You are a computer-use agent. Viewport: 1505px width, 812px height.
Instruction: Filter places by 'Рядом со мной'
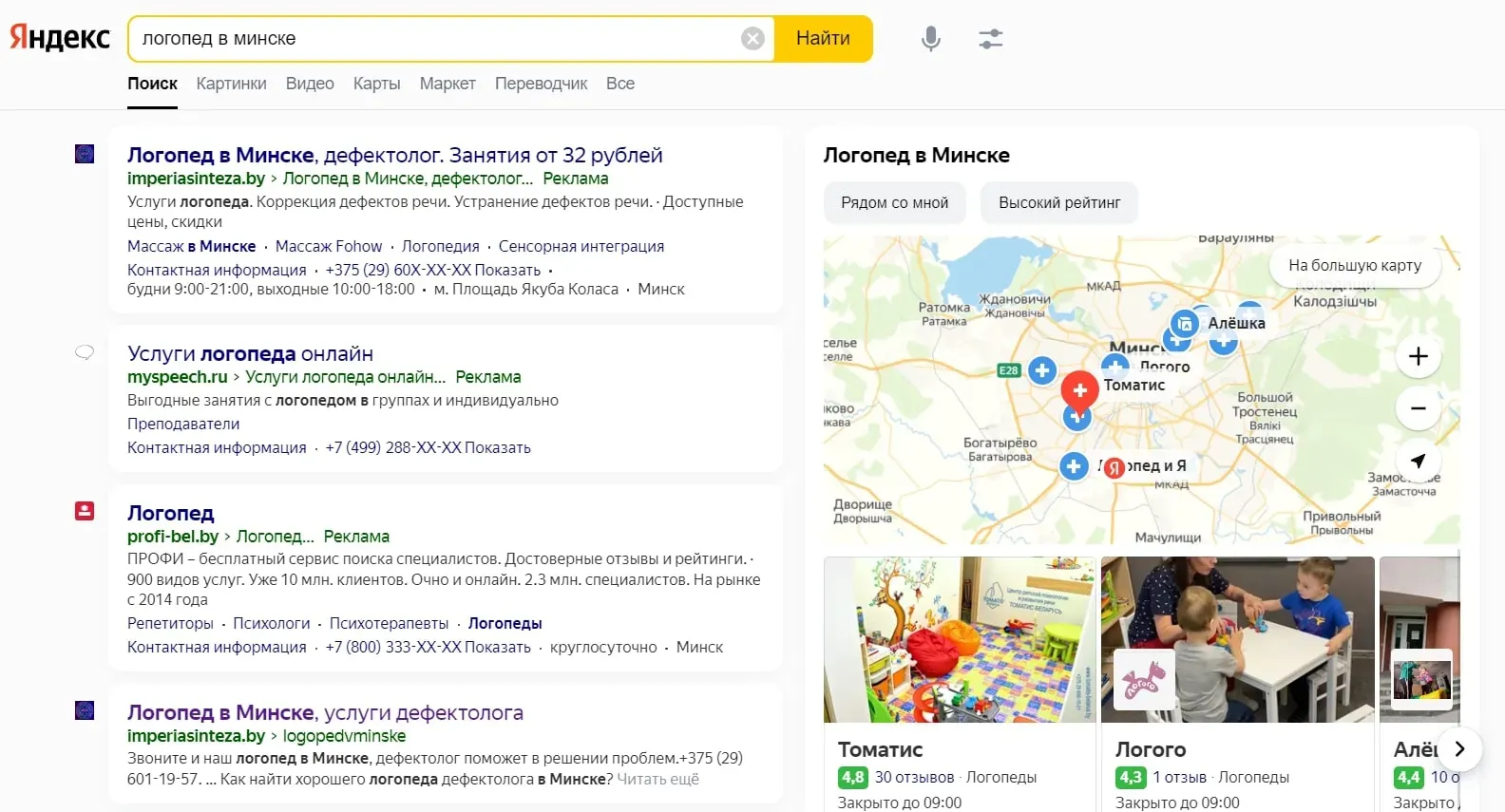(x=895, y=202)
